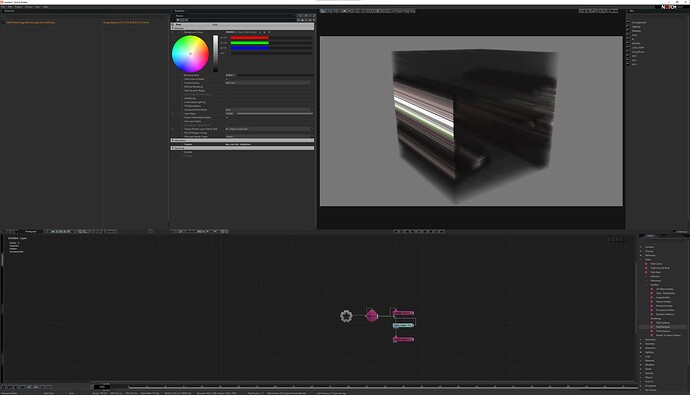The height and width of the screenshot is (395, 690).
Task: Adjust the Layer Alpha slider
Action: 275,113
